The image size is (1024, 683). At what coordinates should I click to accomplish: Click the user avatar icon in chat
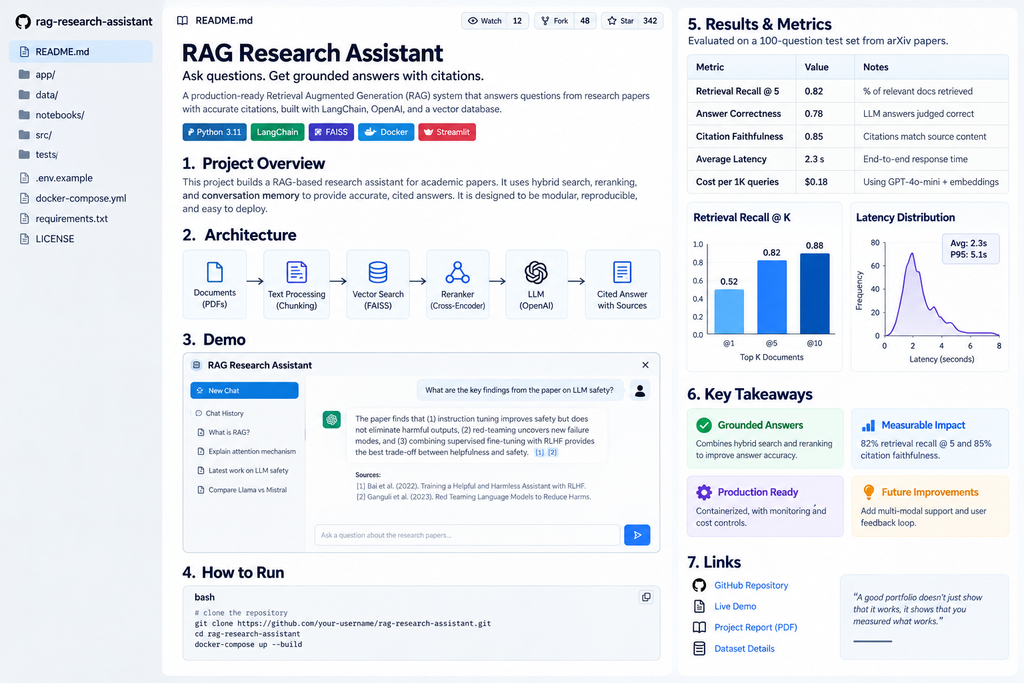[x=640, y=390]
